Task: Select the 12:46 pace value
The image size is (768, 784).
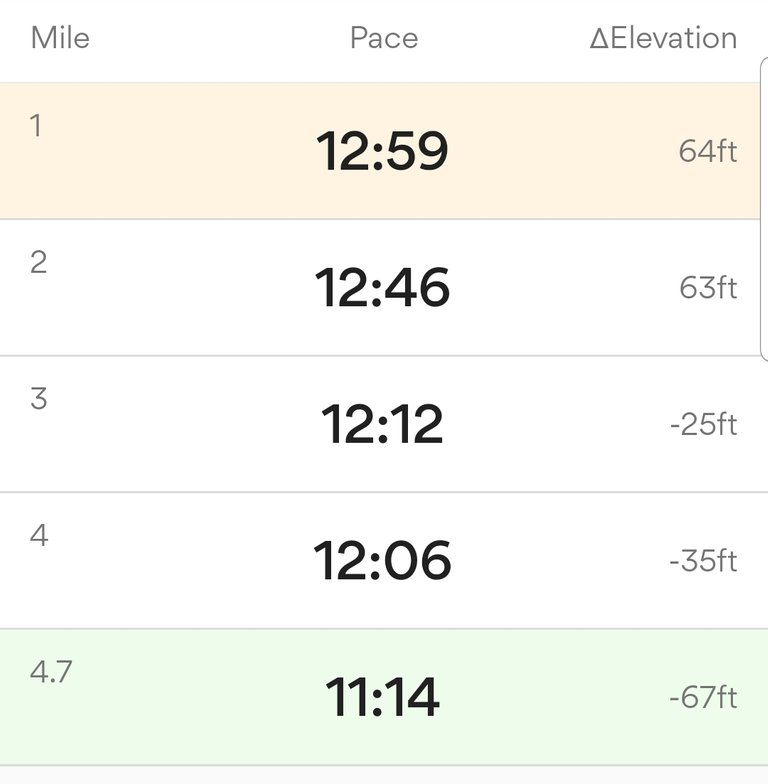Action: pyautogui.click(x=382, y=288)
